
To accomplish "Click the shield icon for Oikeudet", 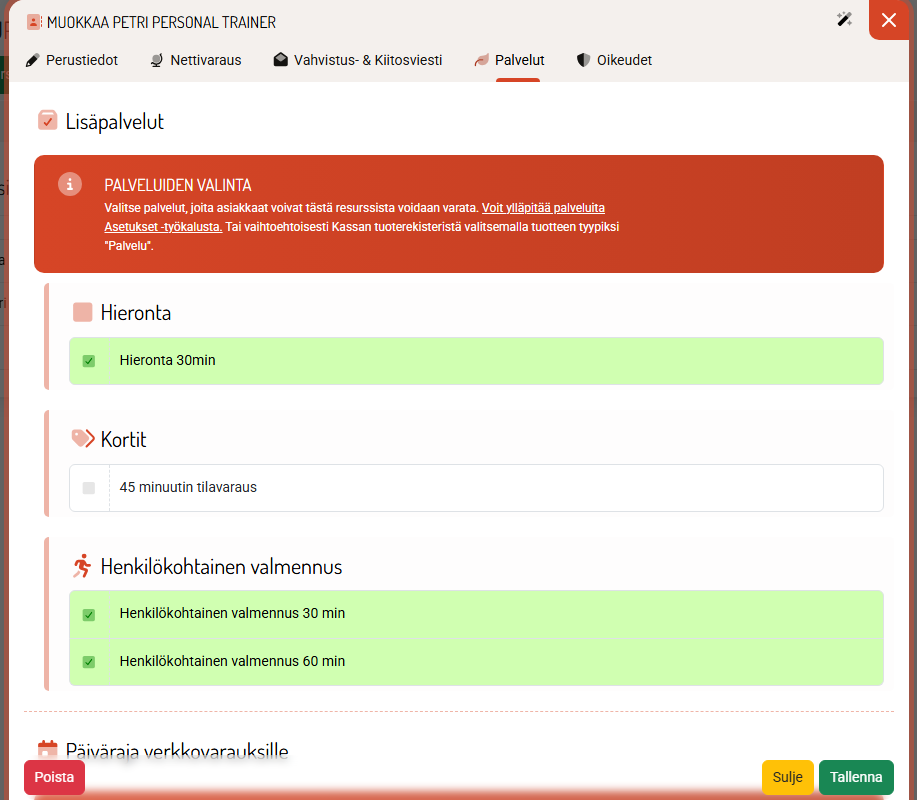I will click(x=583, y=60).
